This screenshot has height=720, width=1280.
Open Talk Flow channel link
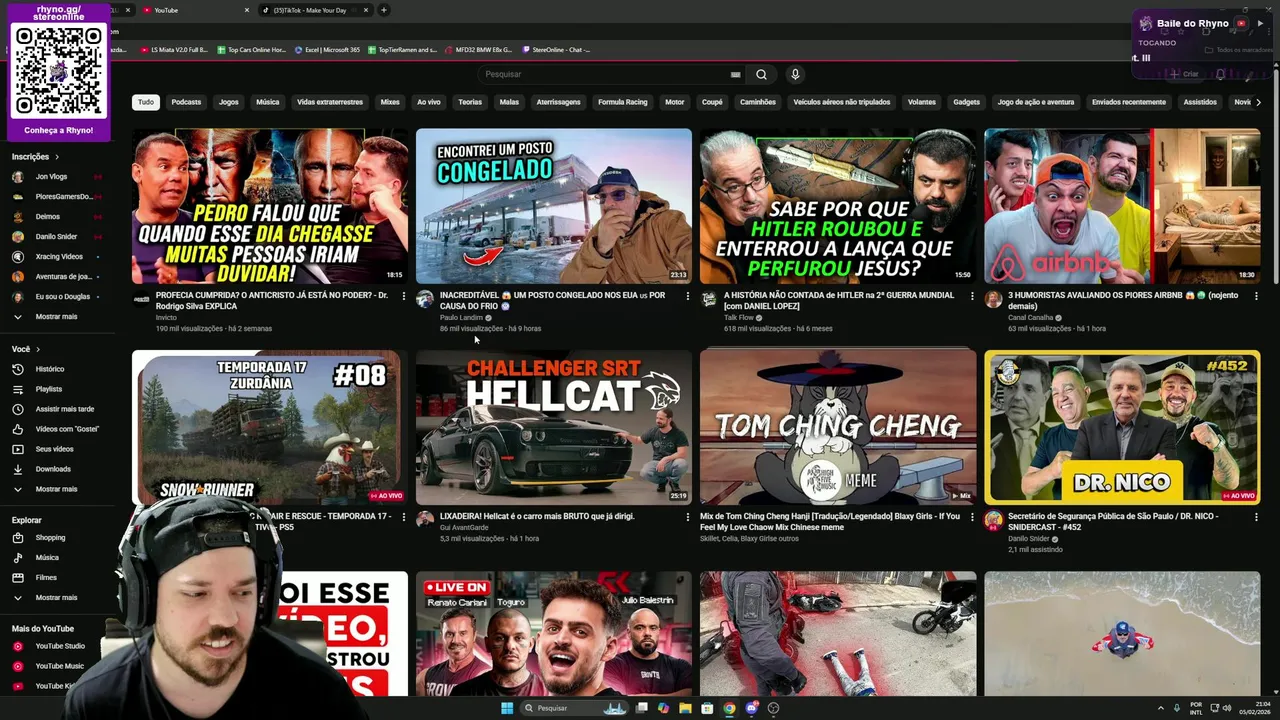tap(738, 317)
